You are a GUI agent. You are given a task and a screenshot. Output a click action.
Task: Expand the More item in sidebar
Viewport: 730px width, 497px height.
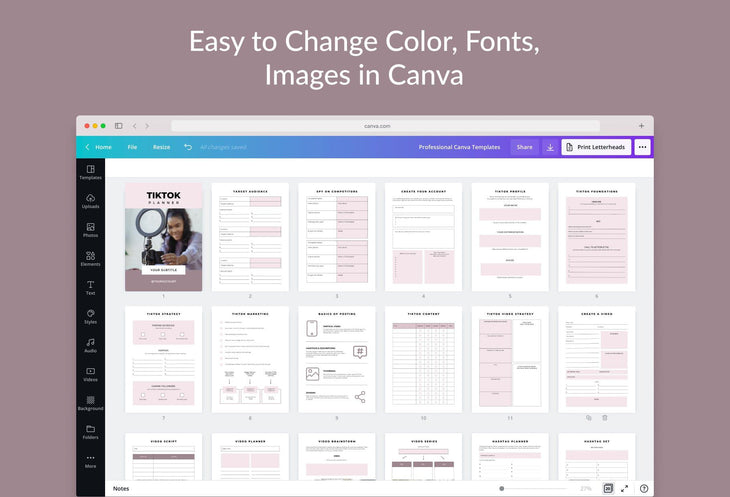pos(90,461)
